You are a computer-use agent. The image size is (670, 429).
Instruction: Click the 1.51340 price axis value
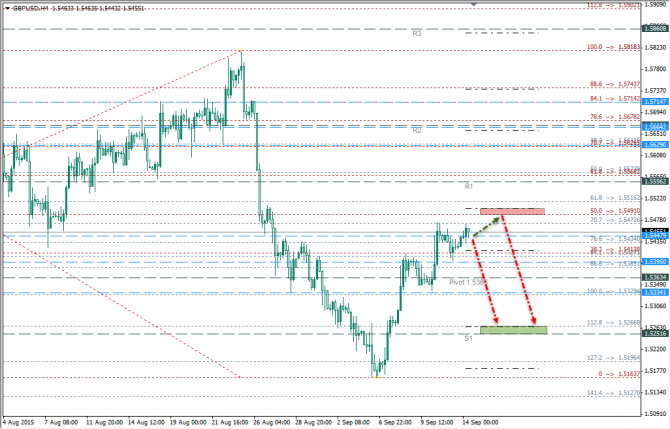656,392
